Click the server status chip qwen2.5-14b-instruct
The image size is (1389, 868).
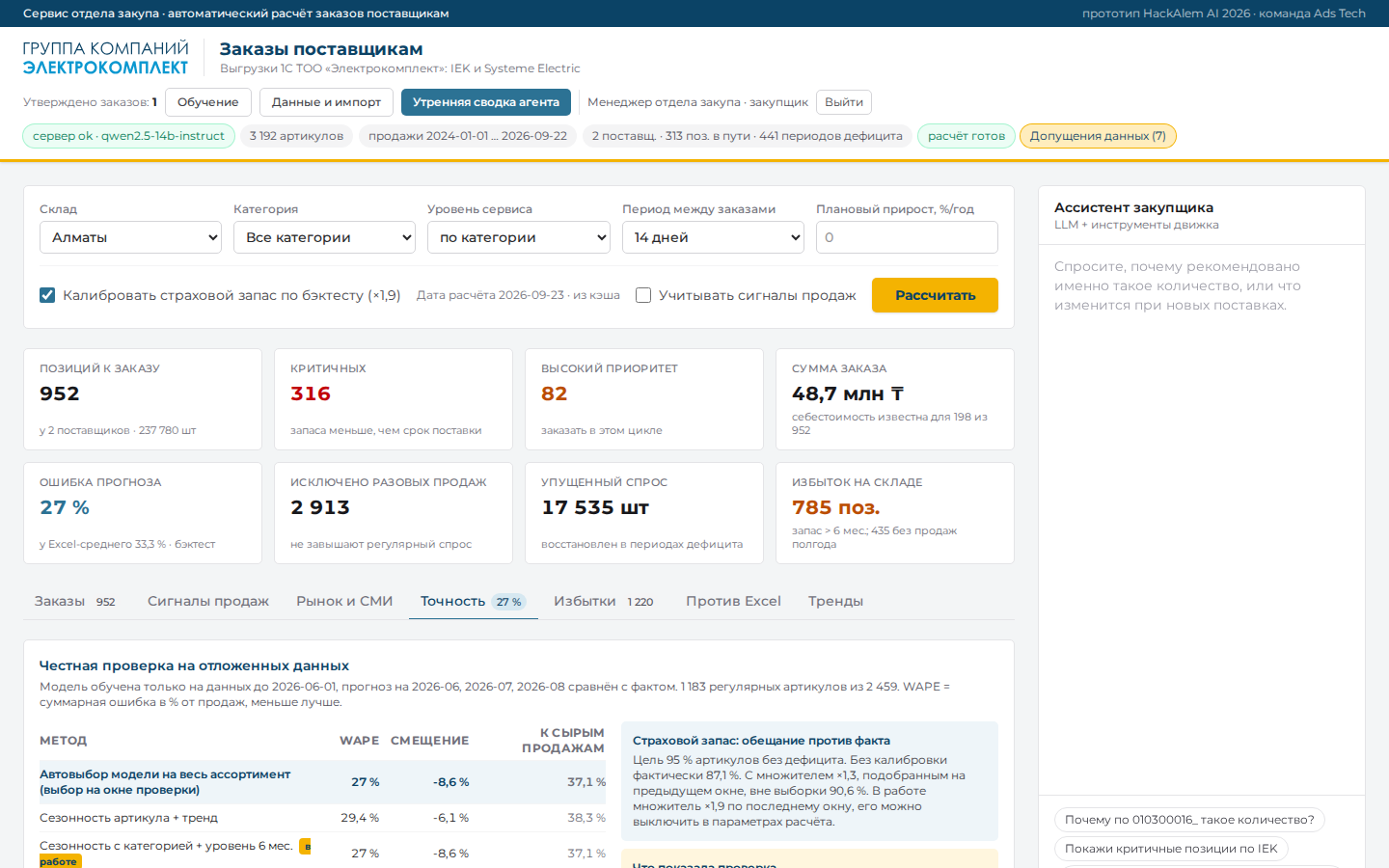point(128,136)
